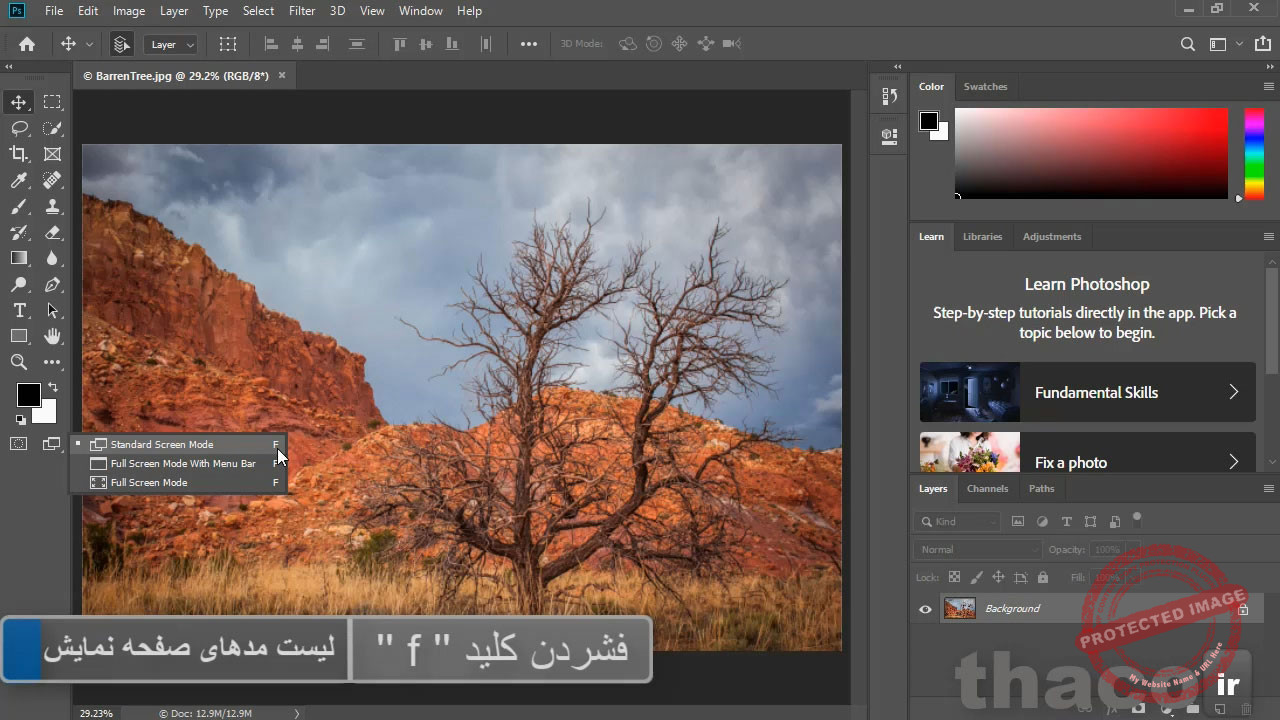1280x720 pixels.
Task: Select the Zoom tool
Action: point(19,362)
